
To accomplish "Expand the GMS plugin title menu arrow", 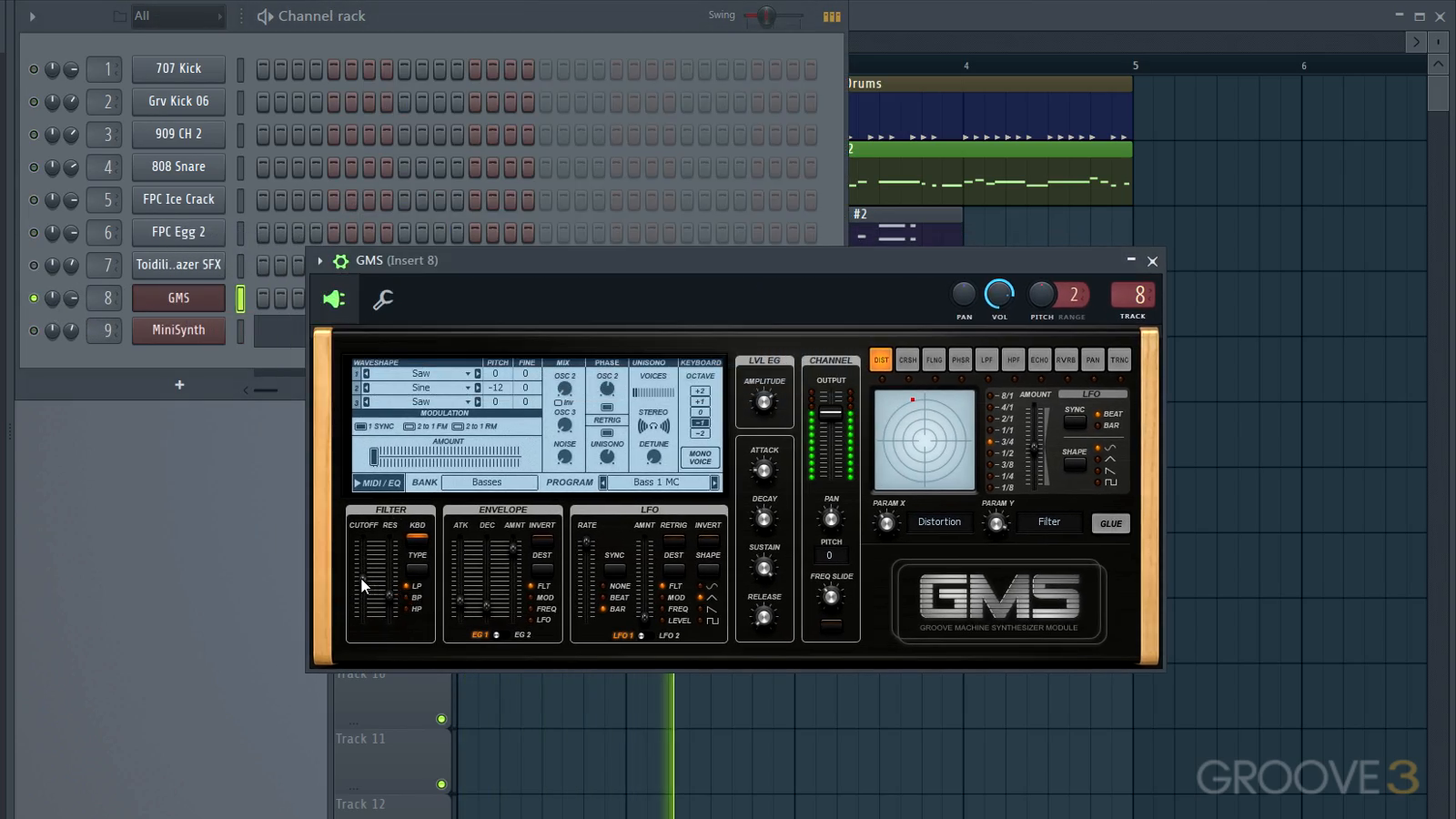I will coord(320,261).
